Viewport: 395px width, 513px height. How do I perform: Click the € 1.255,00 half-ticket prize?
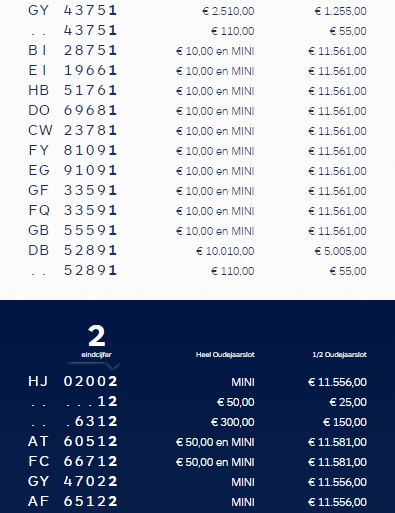(341, 11)
